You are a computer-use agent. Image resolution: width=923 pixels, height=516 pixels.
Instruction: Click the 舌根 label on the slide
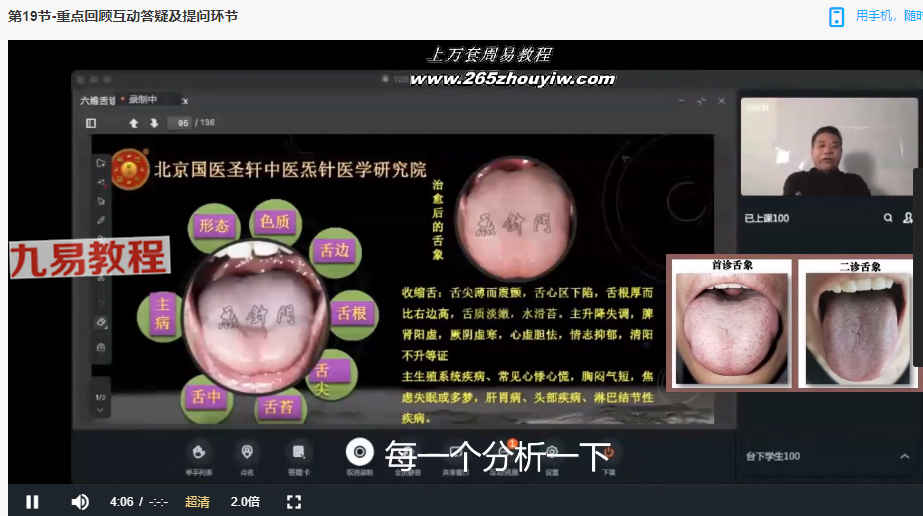[x=351, y=314]
